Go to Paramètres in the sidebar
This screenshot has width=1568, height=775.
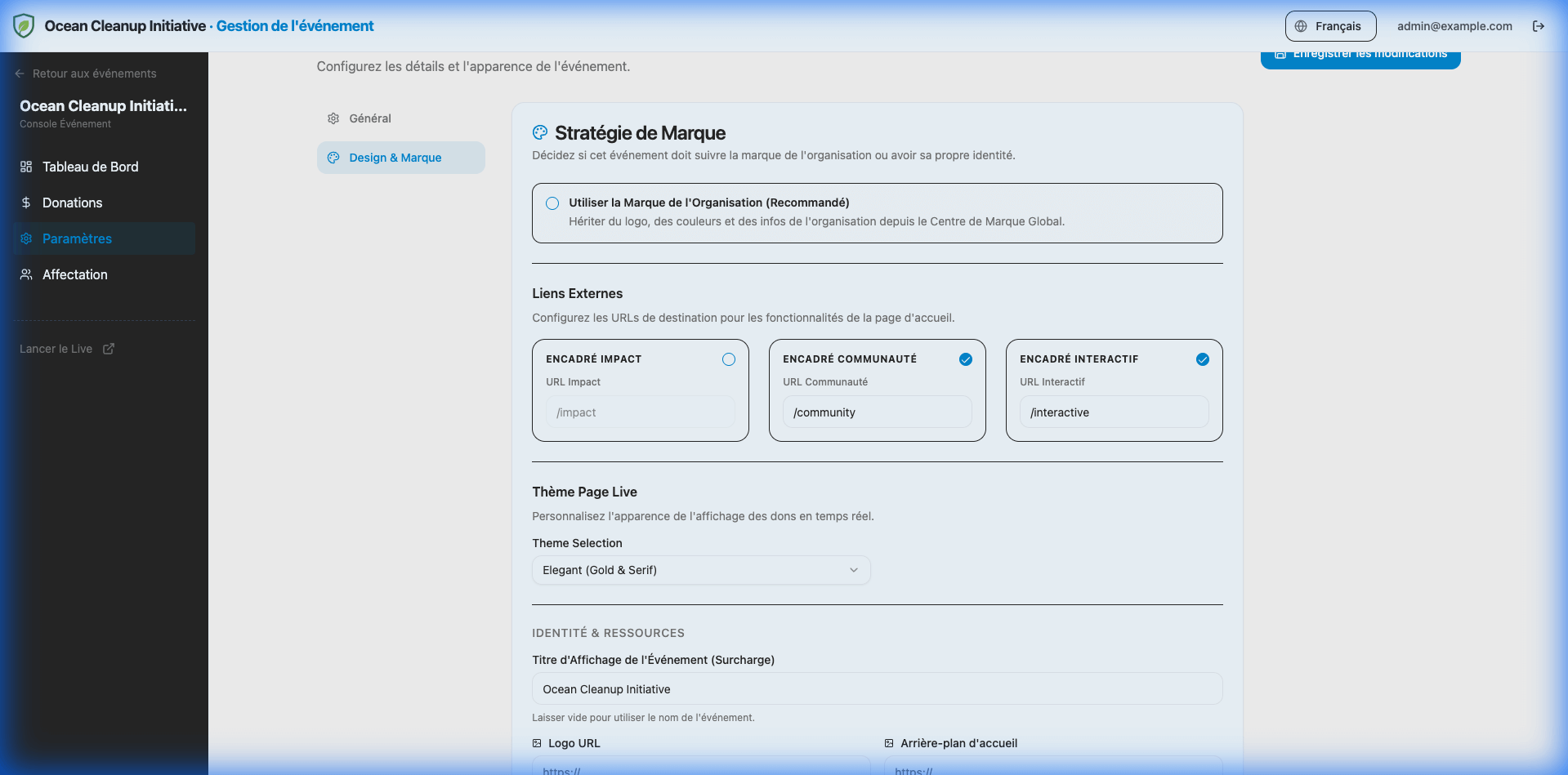click(77, 238)
